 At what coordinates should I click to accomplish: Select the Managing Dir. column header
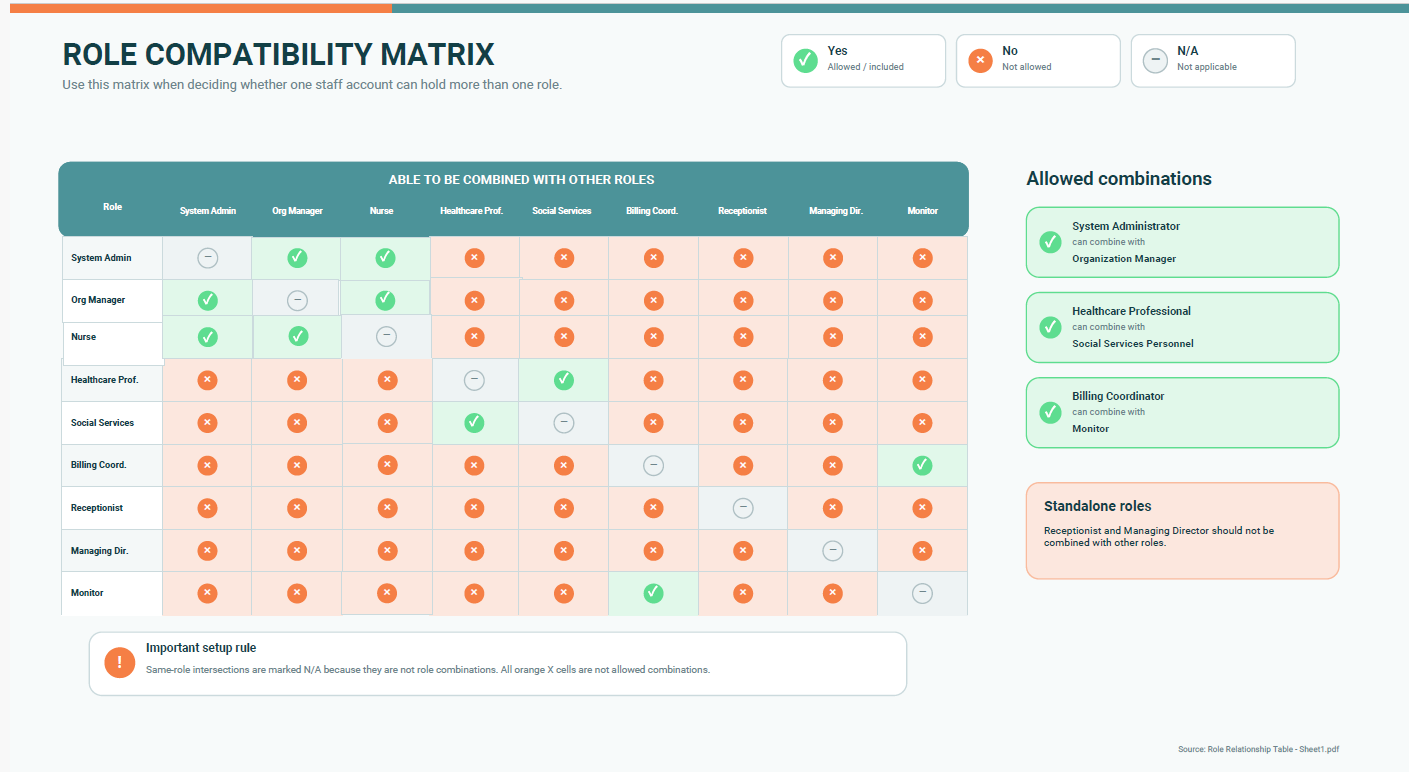click(x=836, y=211)
